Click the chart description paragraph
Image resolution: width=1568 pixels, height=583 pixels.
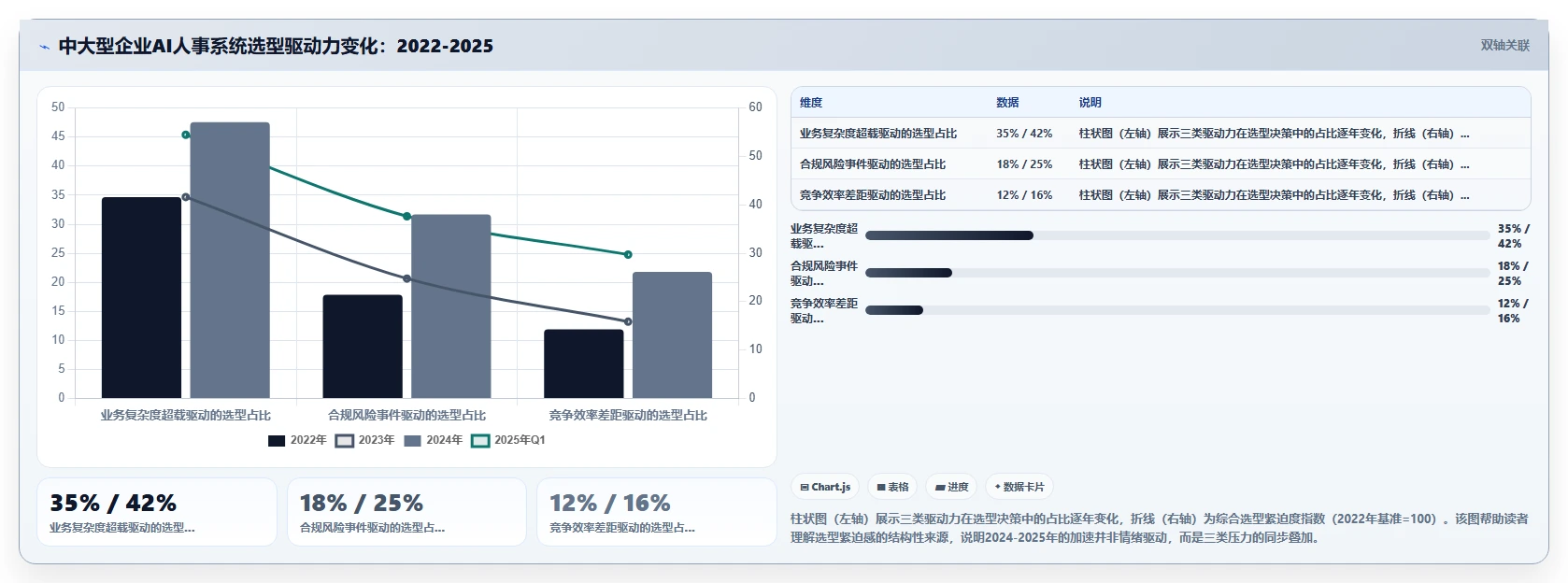click(1160, 528)
